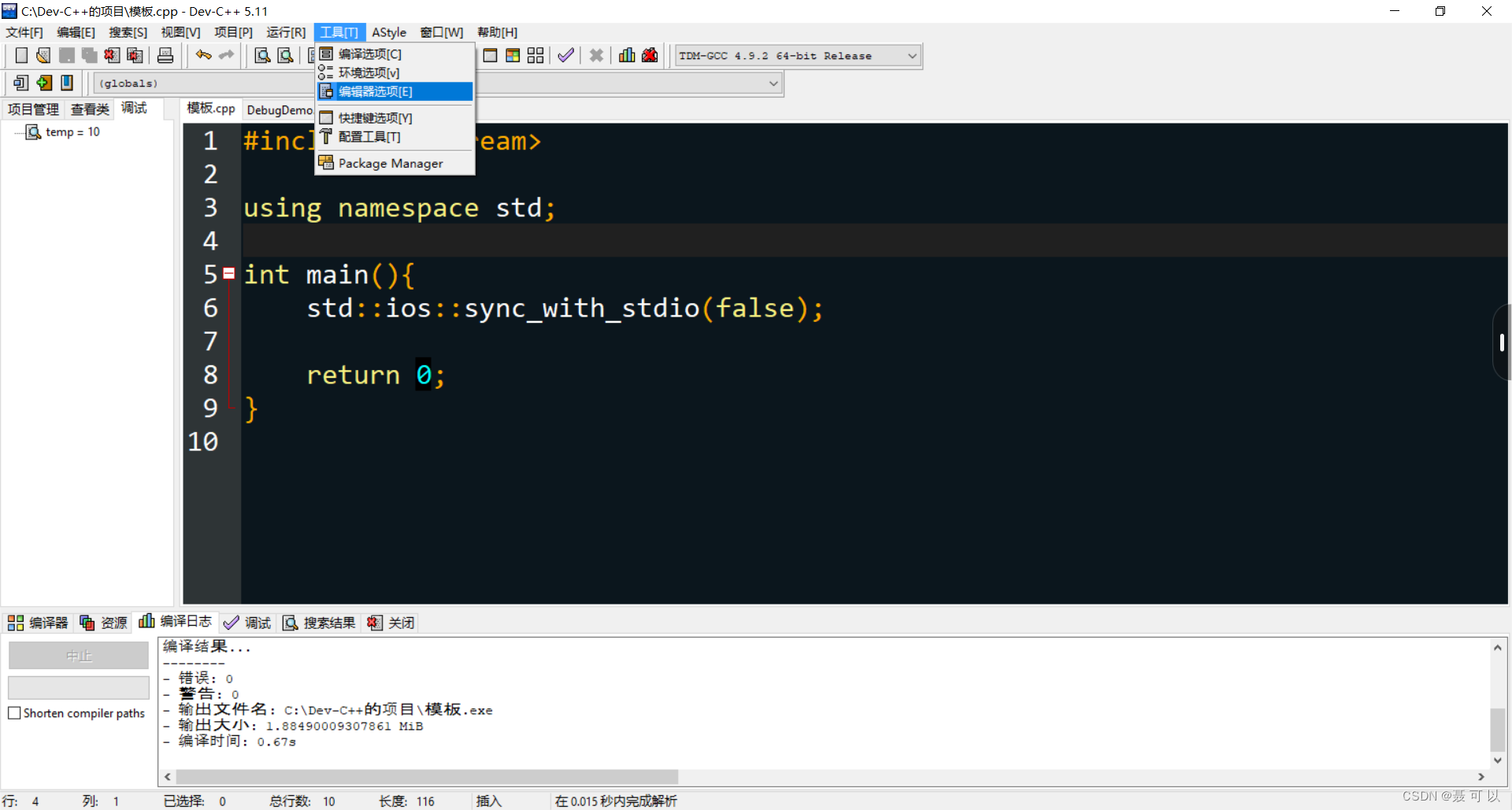Run profiling analysis with the bar chart icon
The height and width of the screenshot is (810, 1512).
click(x=626, y=55)
